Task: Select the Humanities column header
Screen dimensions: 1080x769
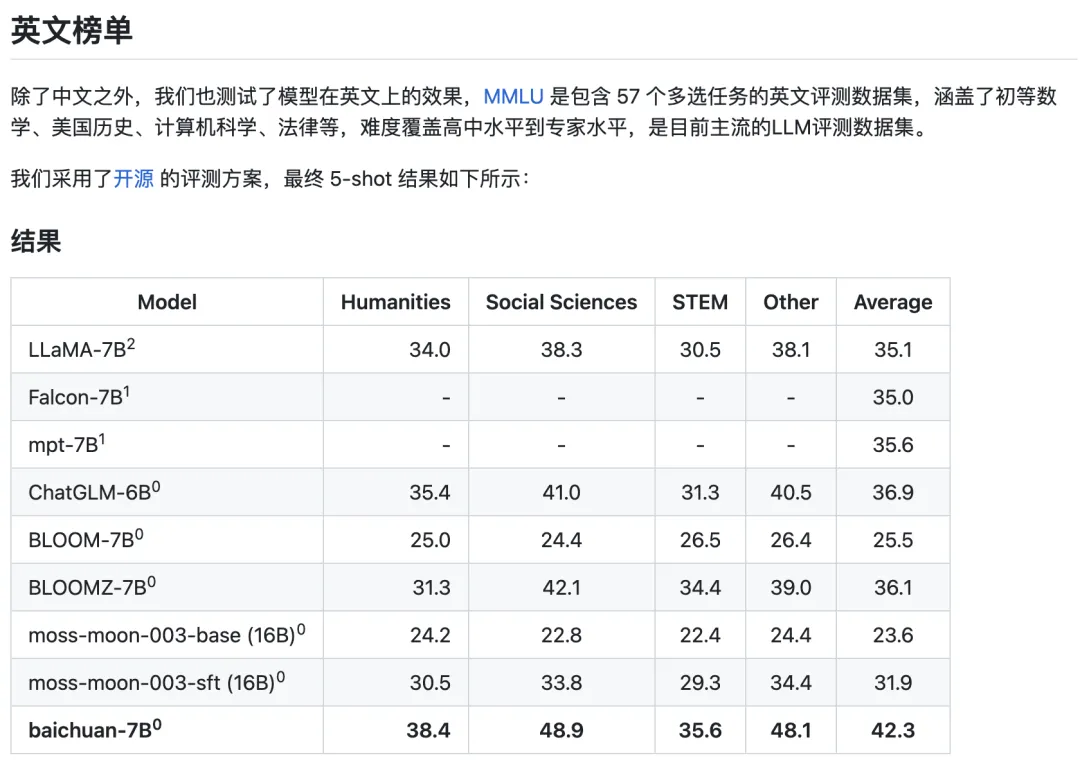Action: tap(395, 302)
